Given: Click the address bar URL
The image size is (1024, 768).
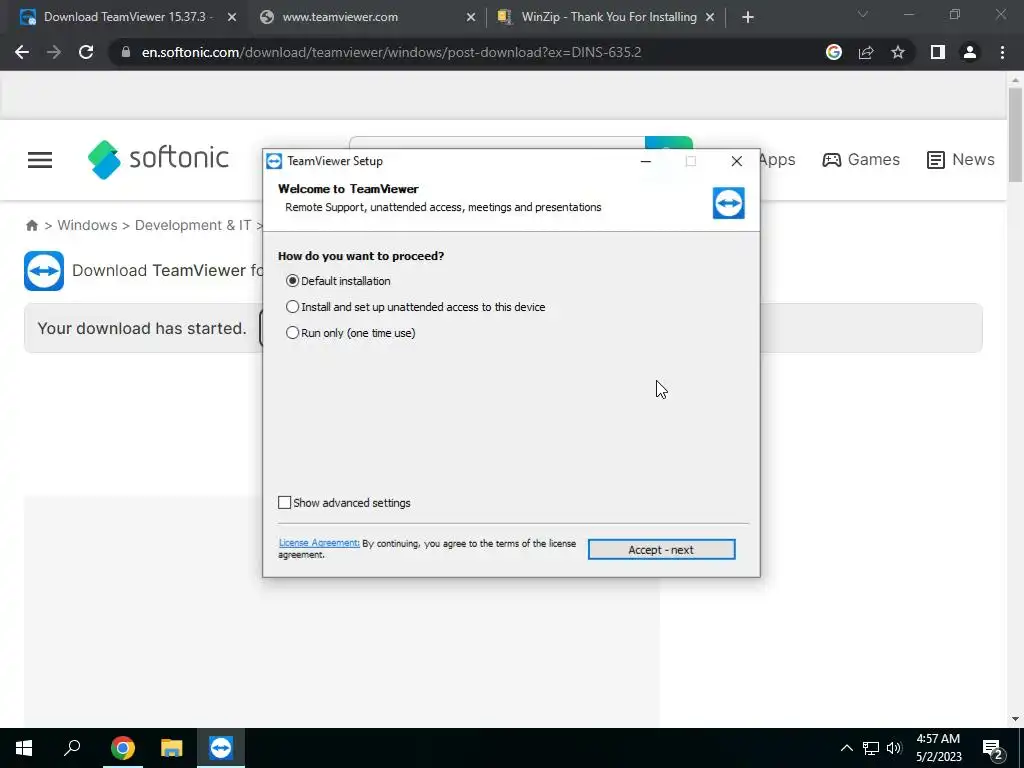Looking at the screenshot, I should [x=391, y=52].
